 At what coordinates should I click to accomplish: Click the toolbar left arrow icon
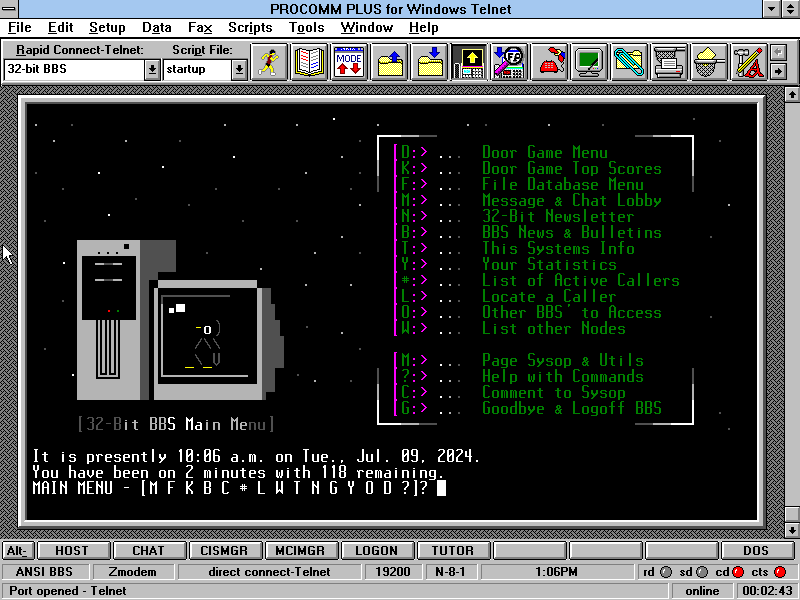point(778,52)
